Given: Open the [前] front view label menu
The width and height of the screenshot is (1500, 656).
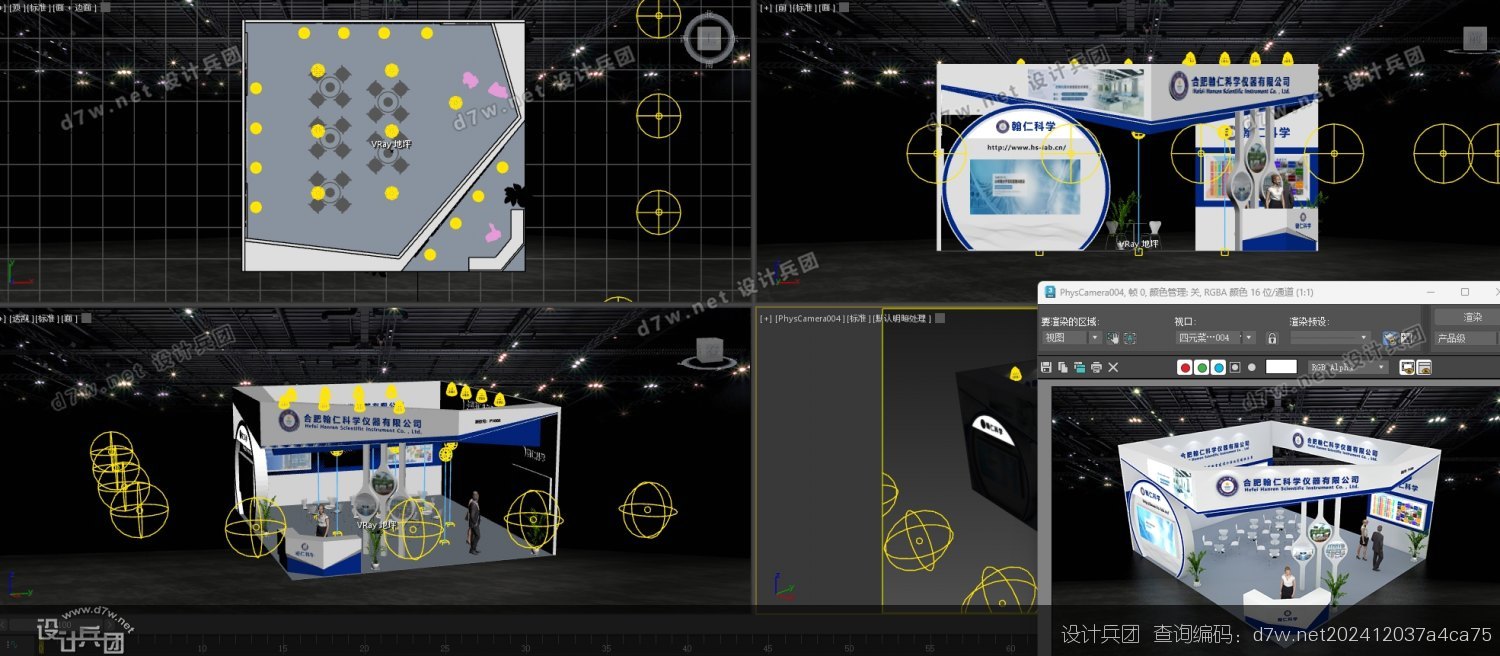Looking at the screenshot, I should [781, 8].
